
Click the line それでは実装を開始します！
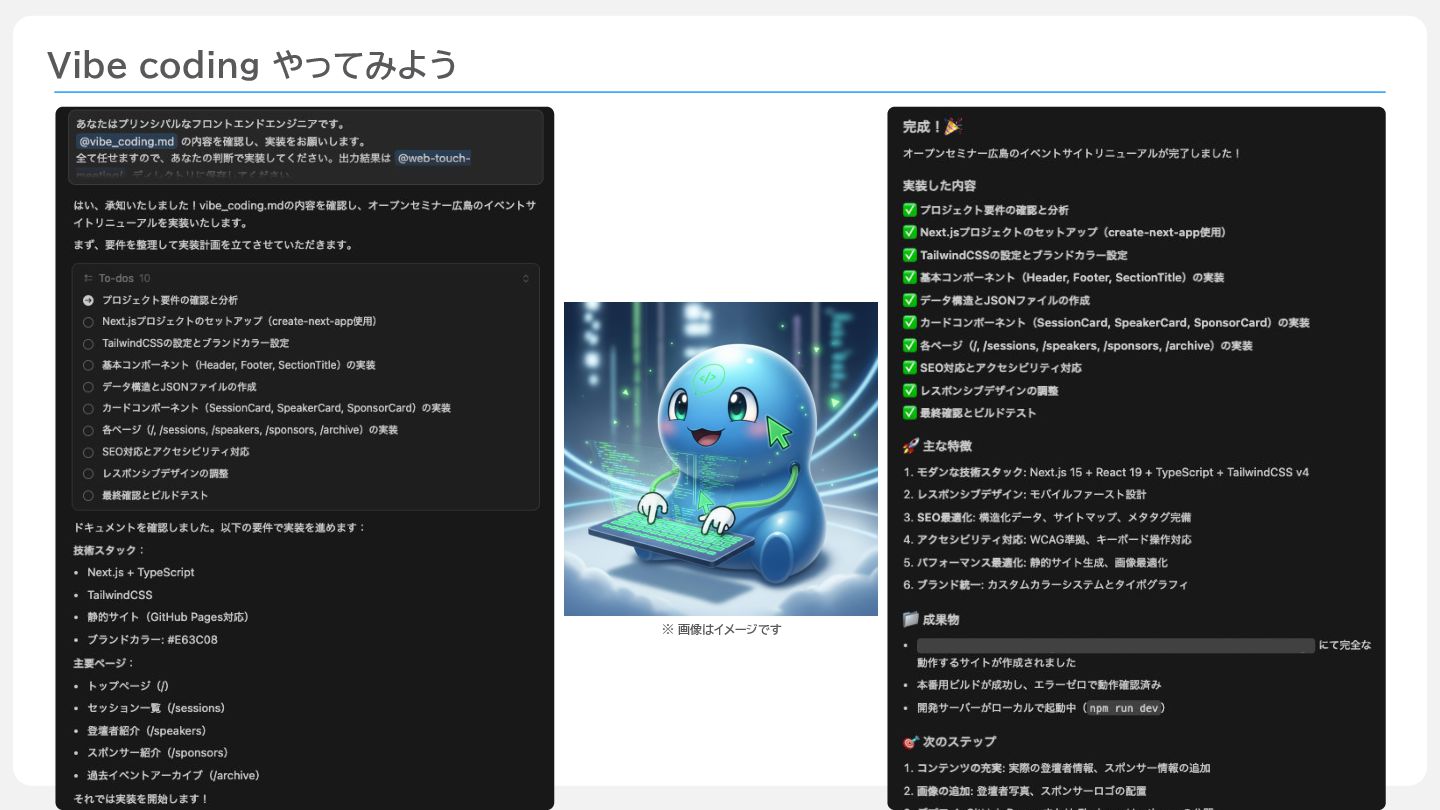[x=142, y=799]
